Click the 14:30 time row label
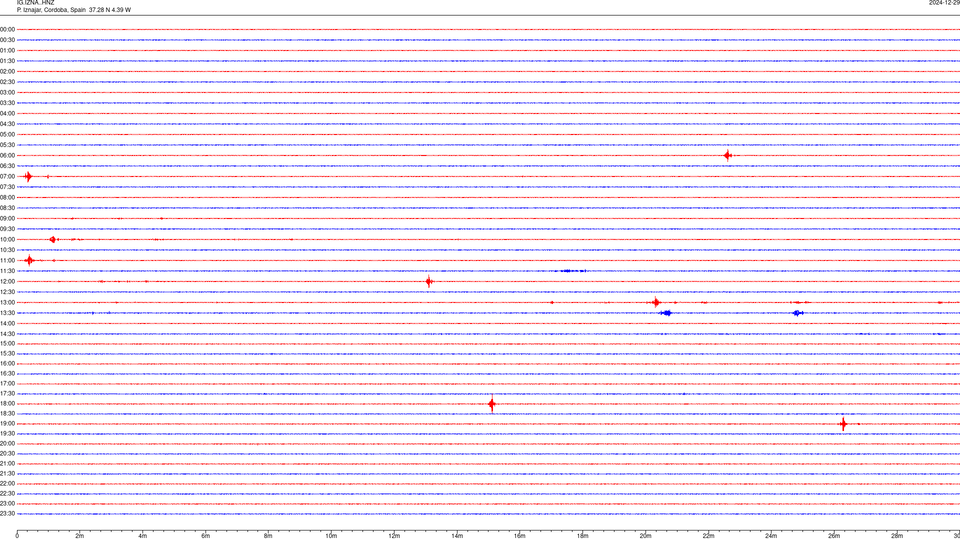The width and height of the screenshot is (960, 540). pos(7,334)
